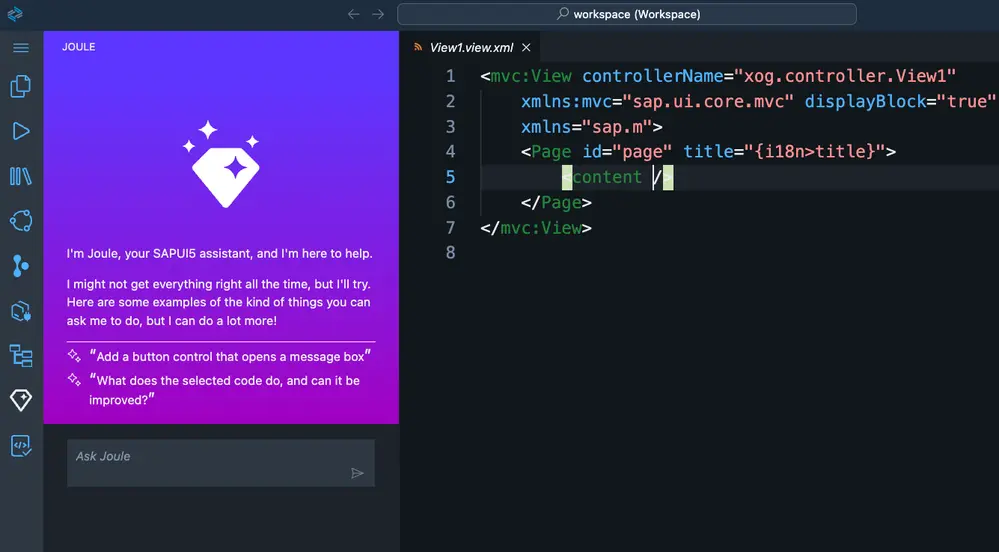The width and height of the screenshot is (999, 552).
Task: Open the Run and Debug icon
Action: pyautogui.click(x=21, y=131)
